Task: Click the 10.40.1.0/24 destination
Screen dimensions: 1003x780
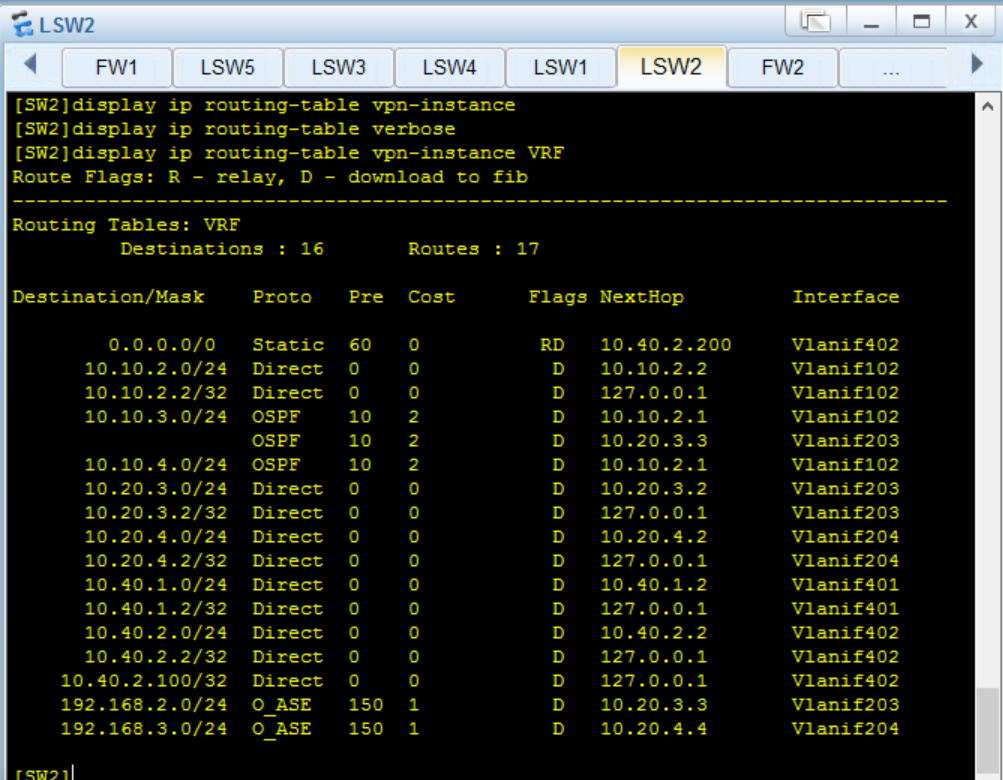Action: [x=156, y=585]
